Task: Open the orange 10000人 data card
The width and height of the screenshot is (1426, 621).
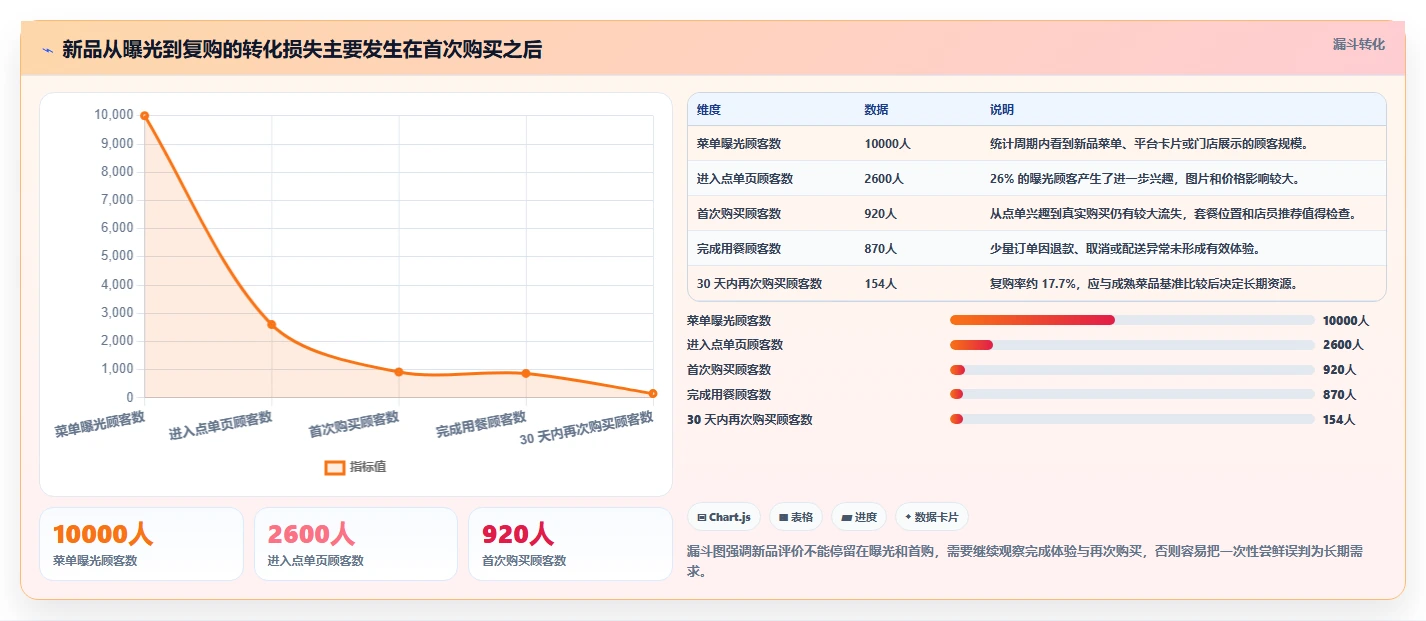Action: pos(141,544)
